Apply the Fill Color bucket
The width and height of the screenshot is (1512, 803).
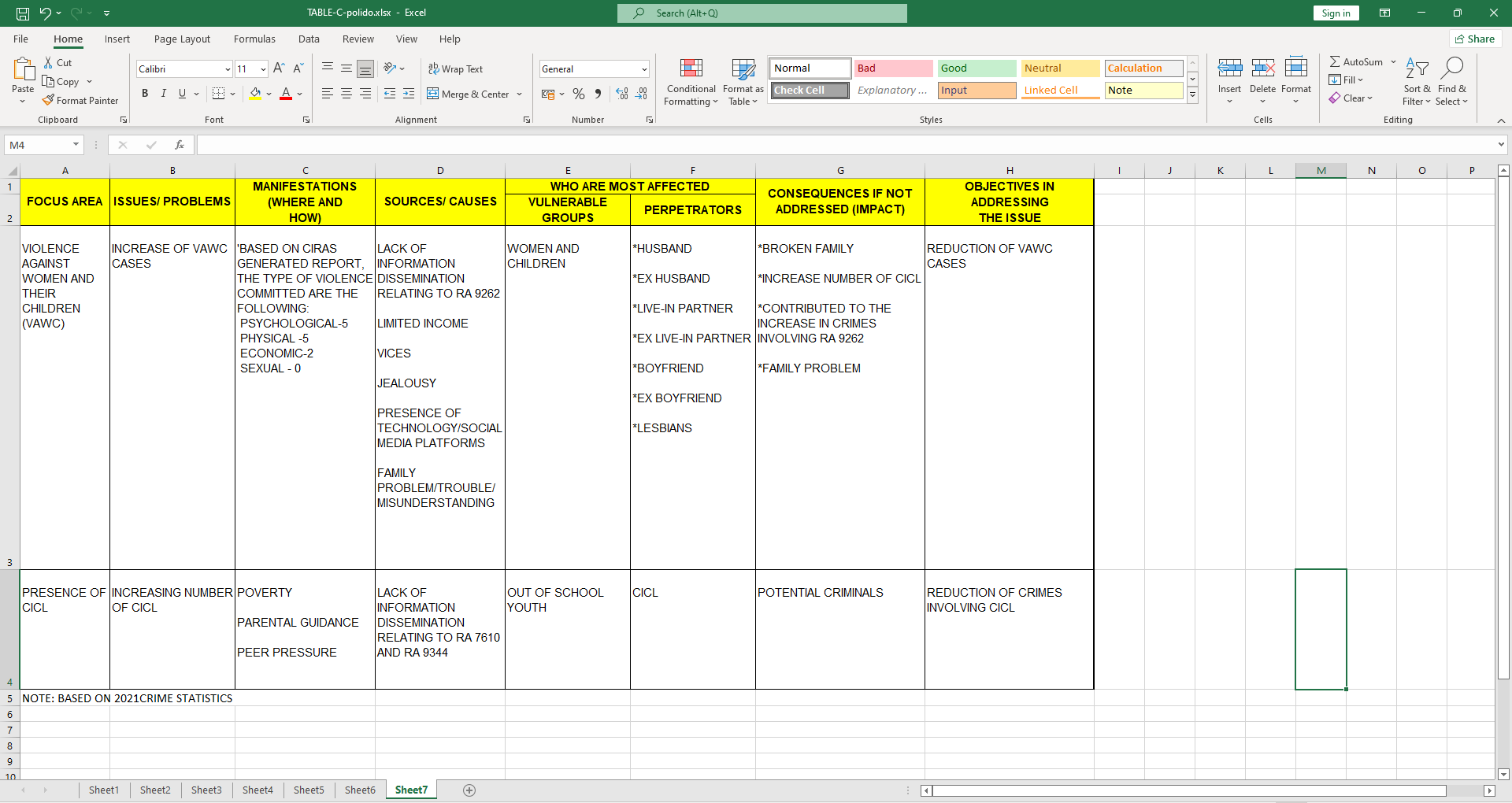pyautogui.click(x=255, y=94)
